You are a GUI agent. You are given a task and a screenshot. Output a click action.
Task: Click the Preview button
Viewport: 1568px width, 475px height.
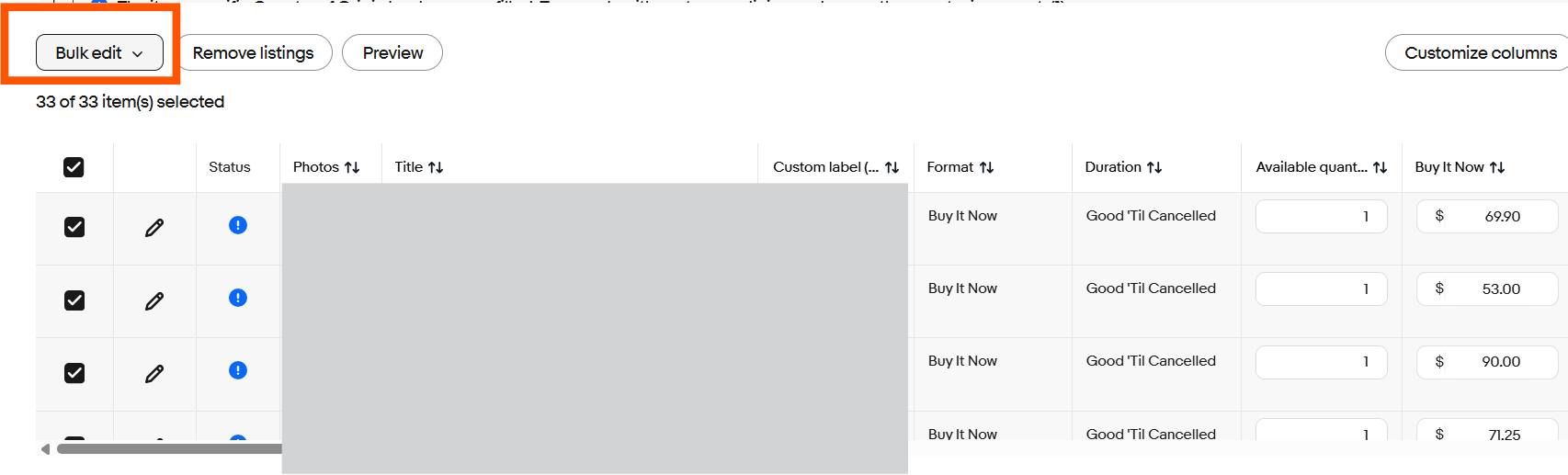click(x=392, y=52)
